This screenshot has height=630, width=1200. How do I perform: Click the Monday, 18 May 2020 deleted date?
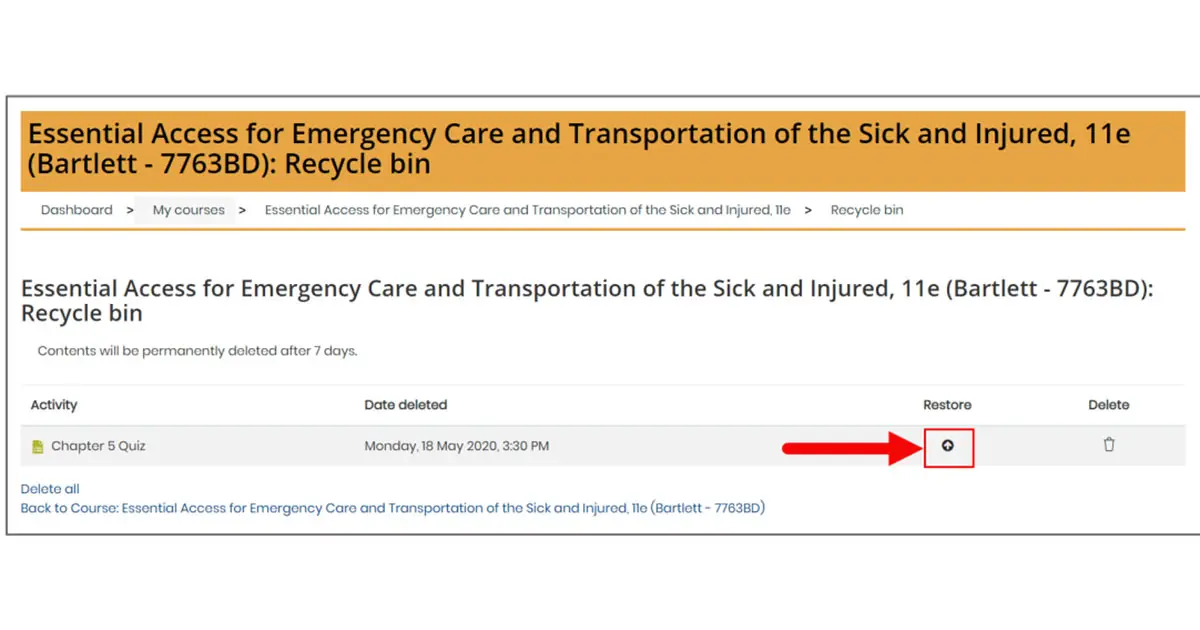click(456, 446)
